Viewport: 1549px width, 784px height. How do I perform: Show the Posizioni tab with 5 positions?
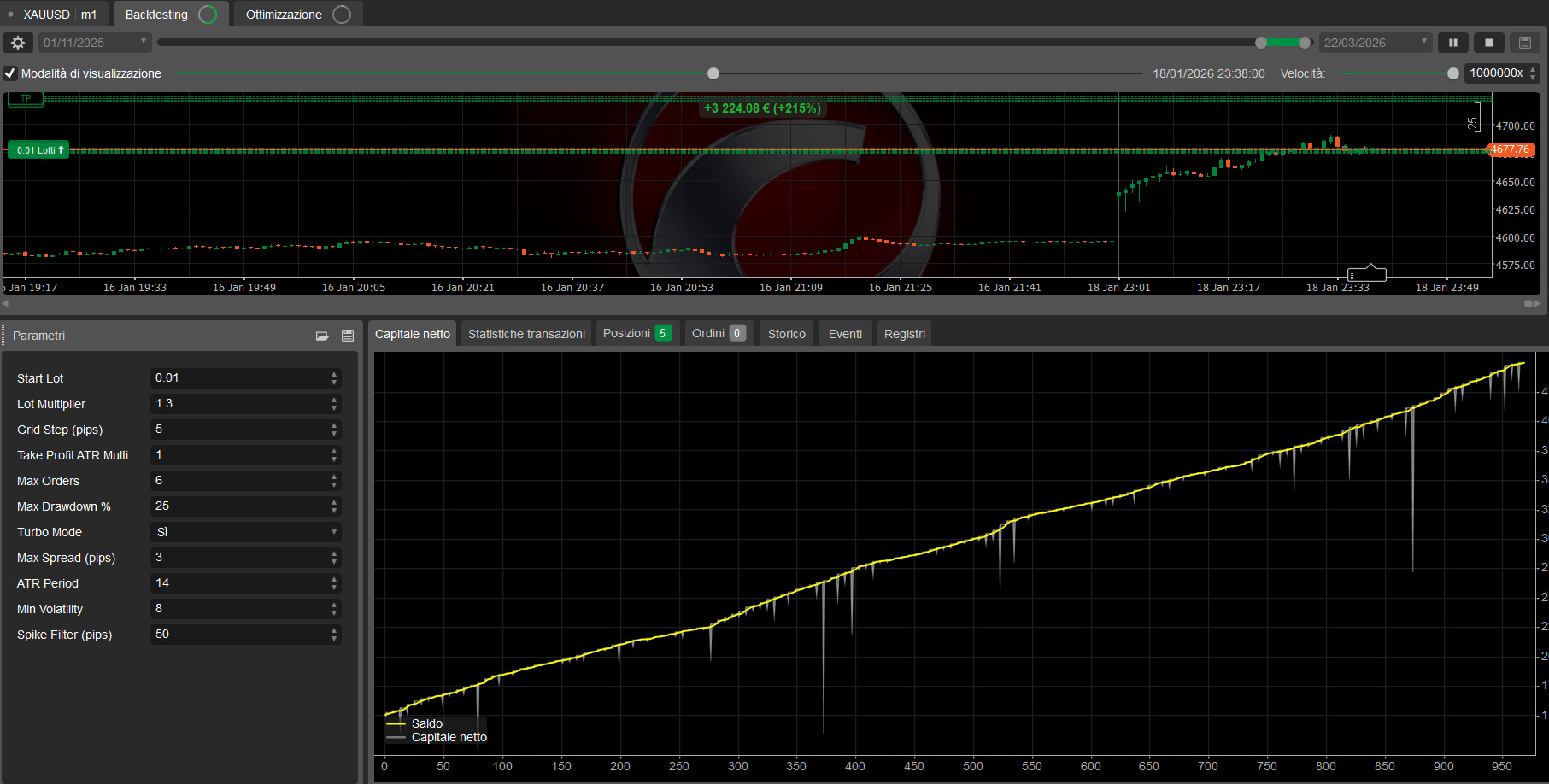click(x=637, y=333)
